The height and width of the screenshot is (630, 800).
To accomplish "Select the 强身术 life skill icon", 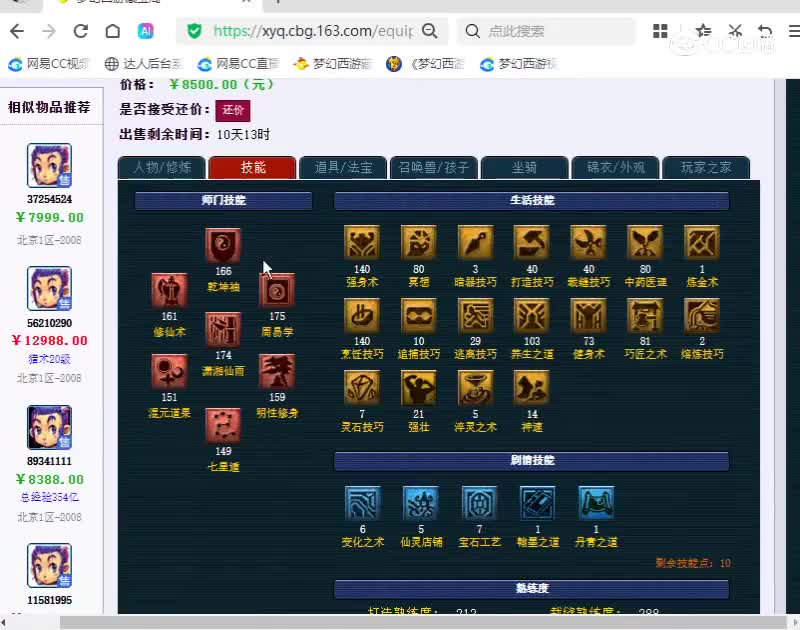I will pyautogui.click(x=361, y=242).
